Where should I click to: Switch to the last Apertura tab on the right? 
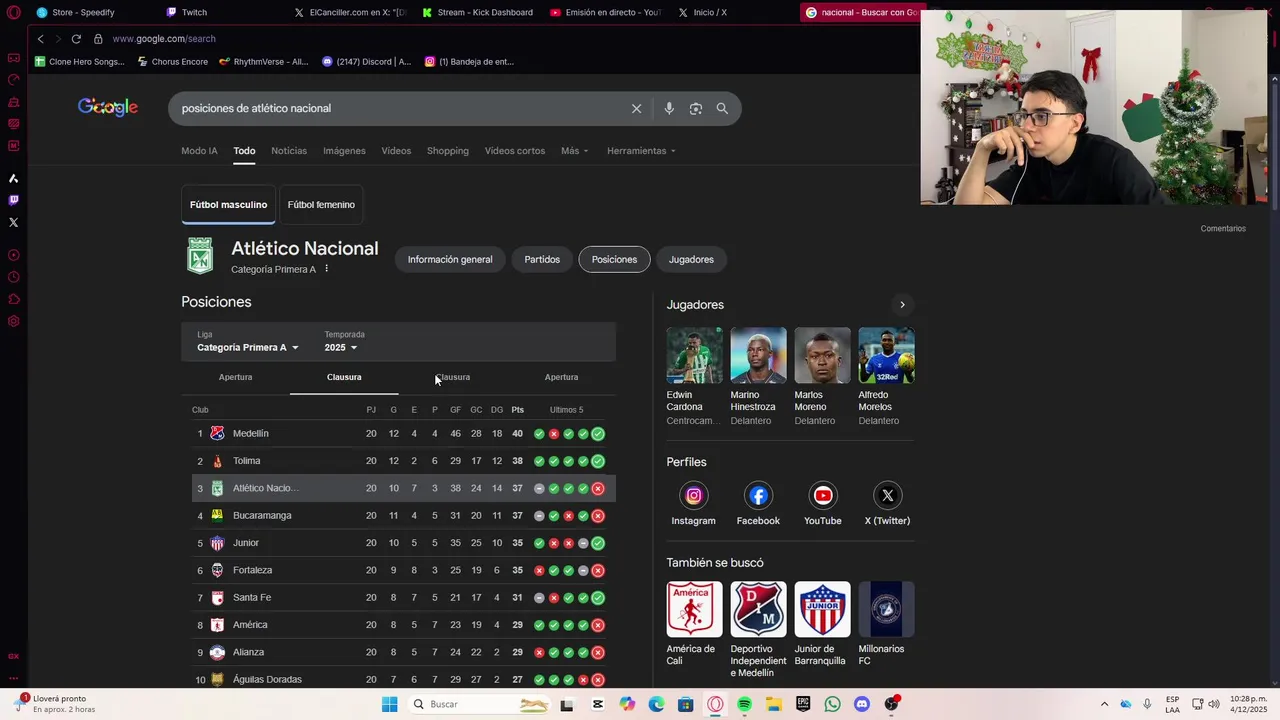(561, 377)
